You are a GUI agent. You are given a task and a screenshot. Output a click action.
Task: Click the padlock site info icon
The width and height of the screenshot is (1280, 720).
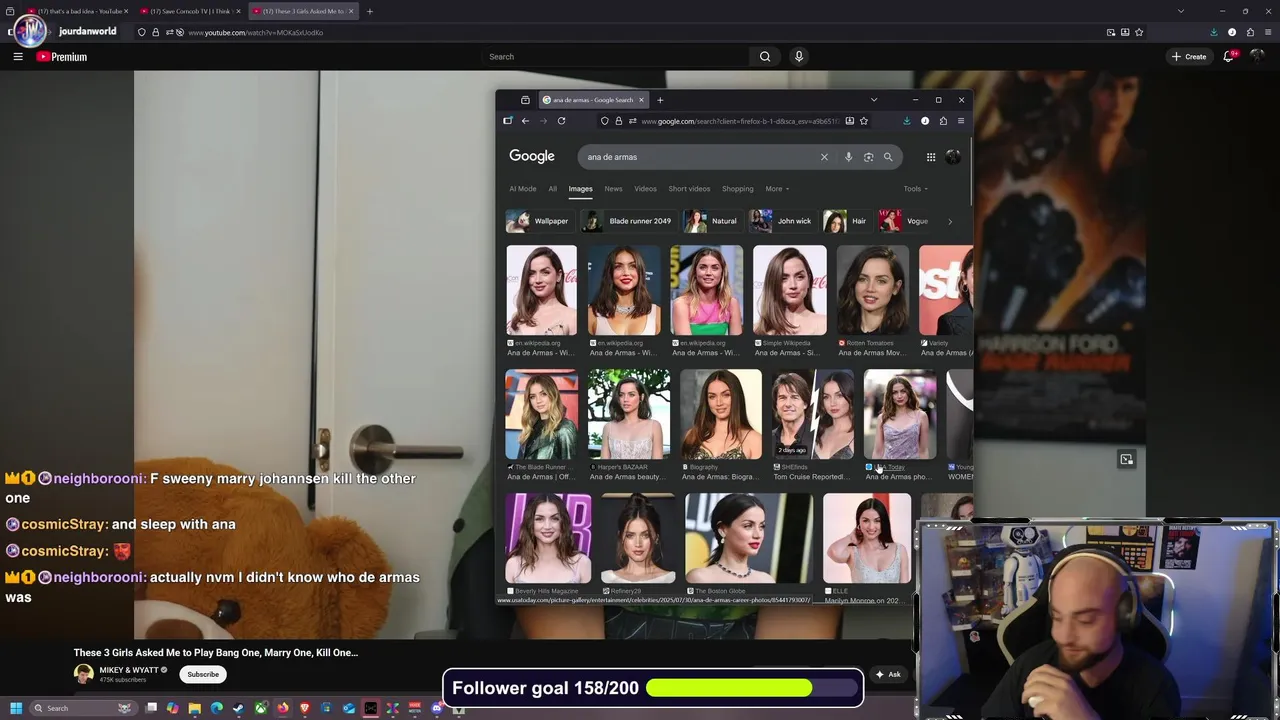coord(618,121)
